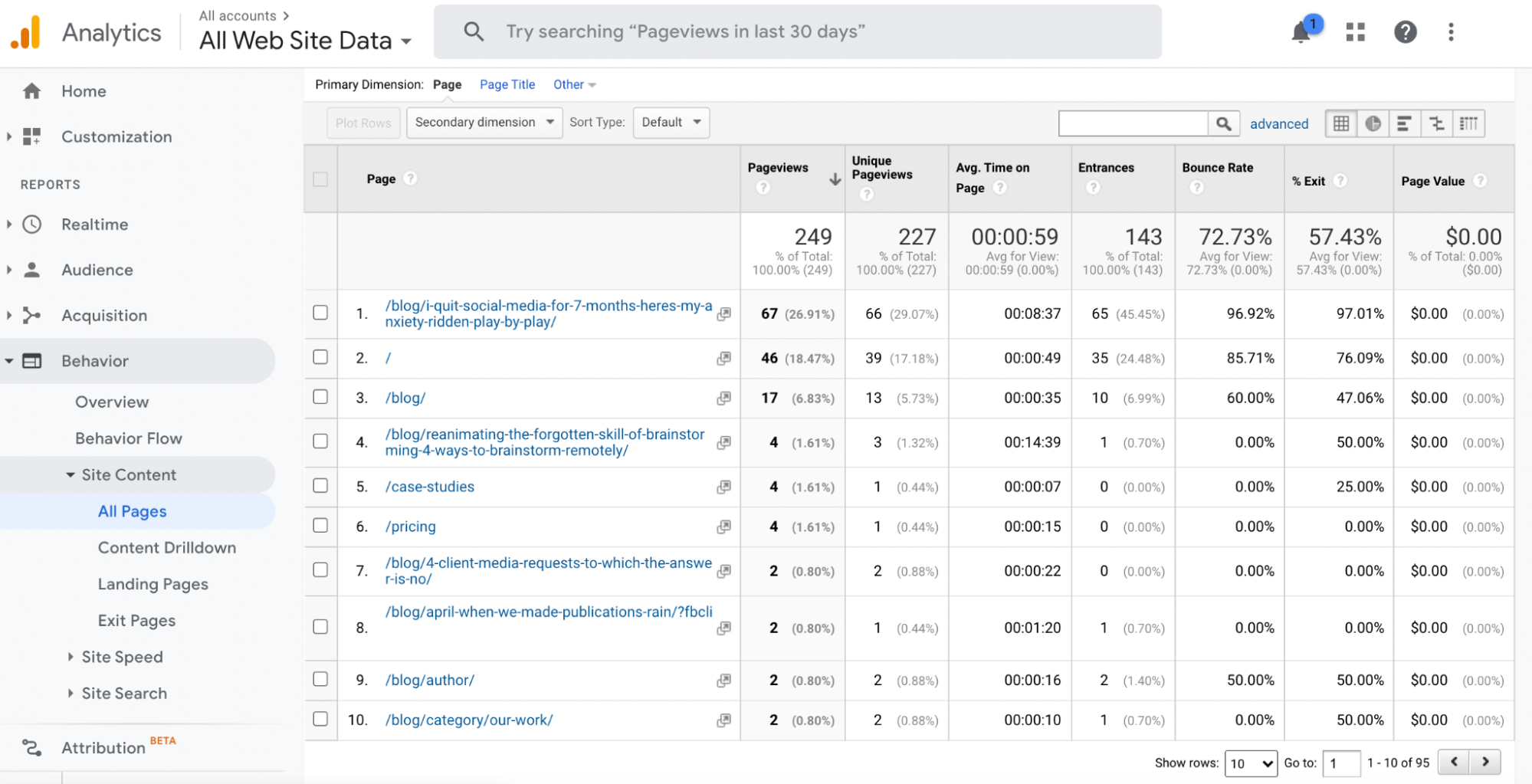
Task: Focus the table filter text box
Action: point(1133,123)
